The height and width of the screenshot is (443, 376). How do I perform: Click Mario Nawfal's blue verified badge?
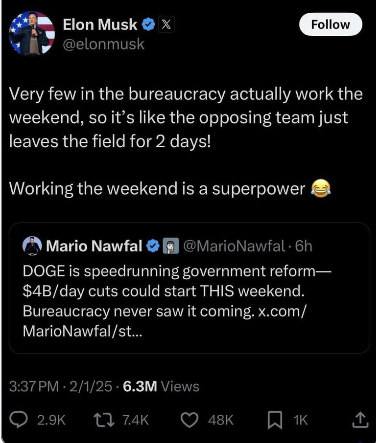(x=153, y=246)
